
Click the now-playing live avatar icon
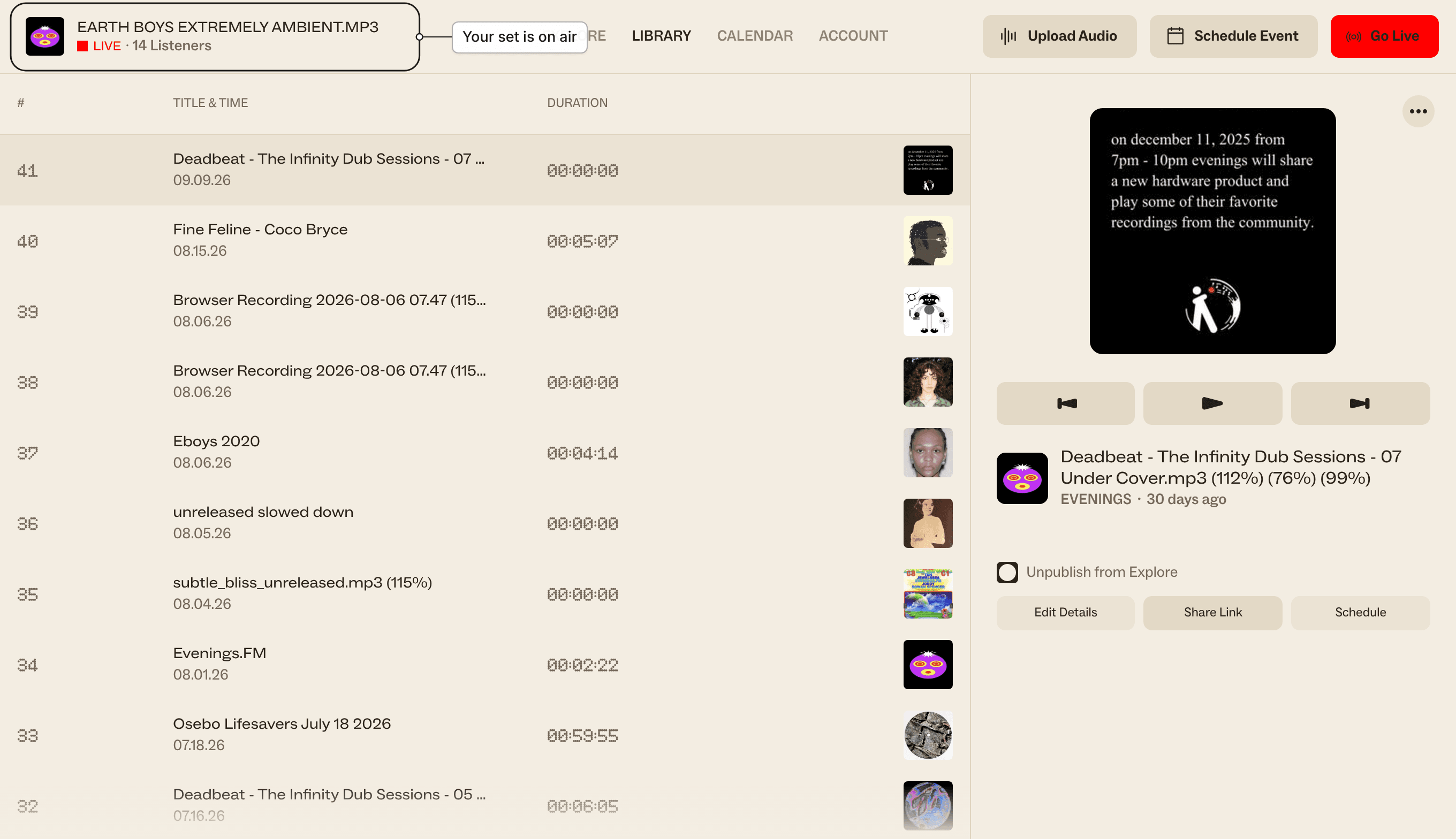click(x=45, y=37)
